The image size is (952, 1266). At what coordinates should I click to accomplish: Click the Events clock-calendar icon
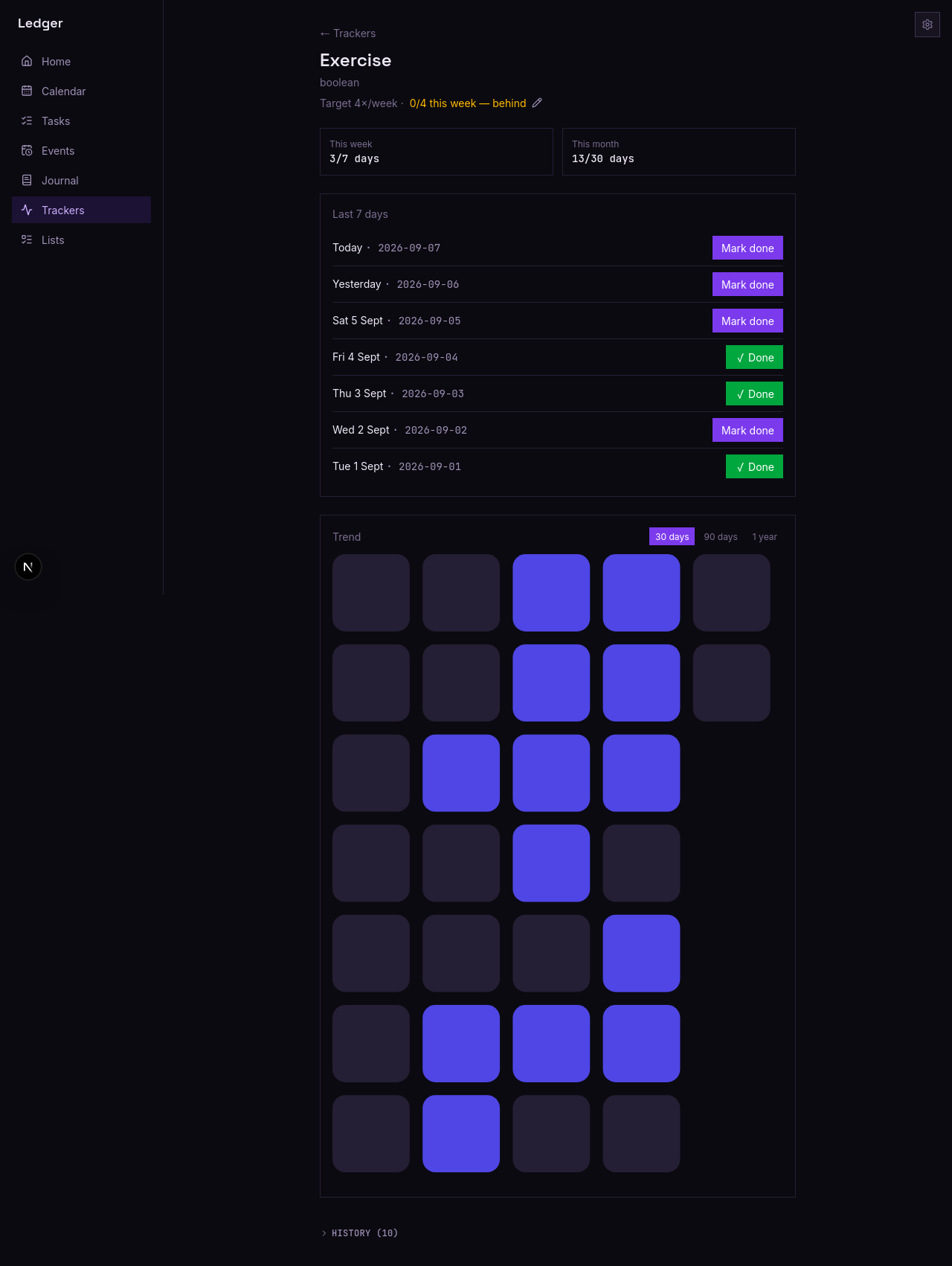pyautogui.click(x=27, y=150)
